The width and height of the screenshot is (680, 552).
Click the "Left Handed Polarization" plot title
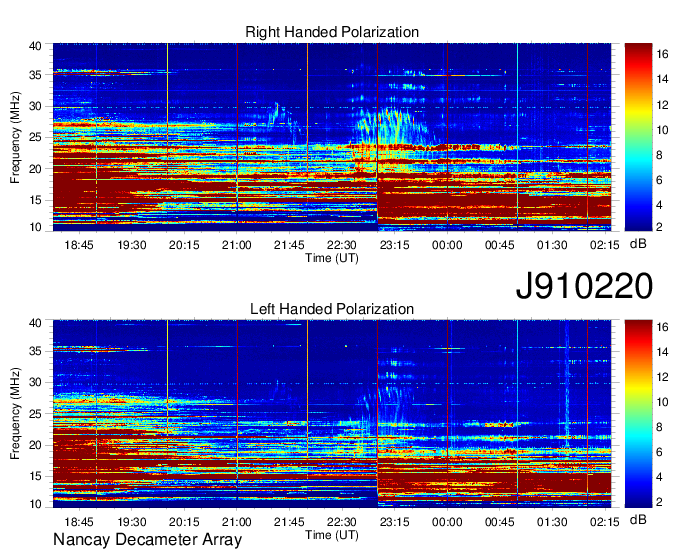pyautogui.click(x=332, y=309)
